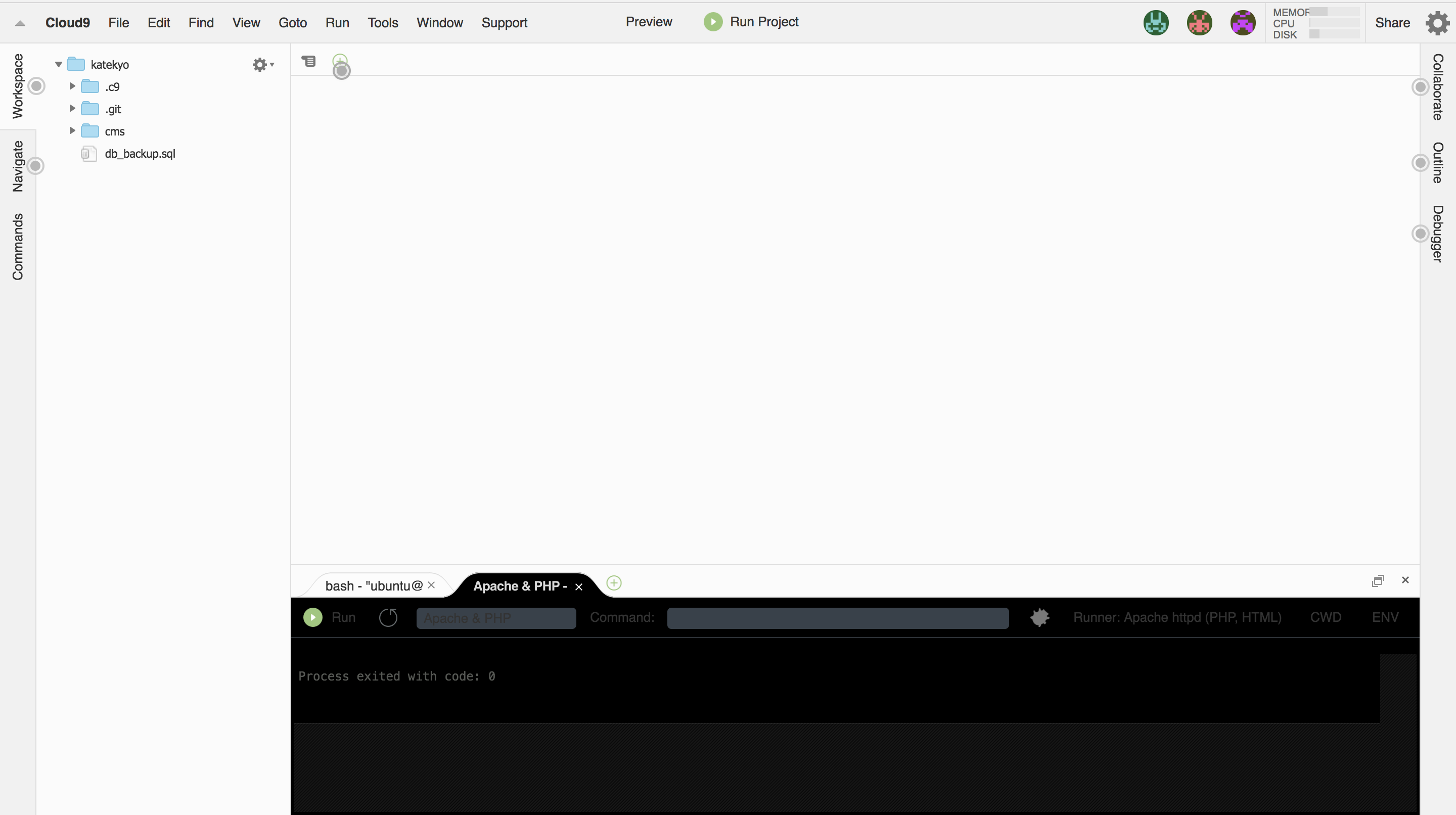Open the ENV selector

1385,617
